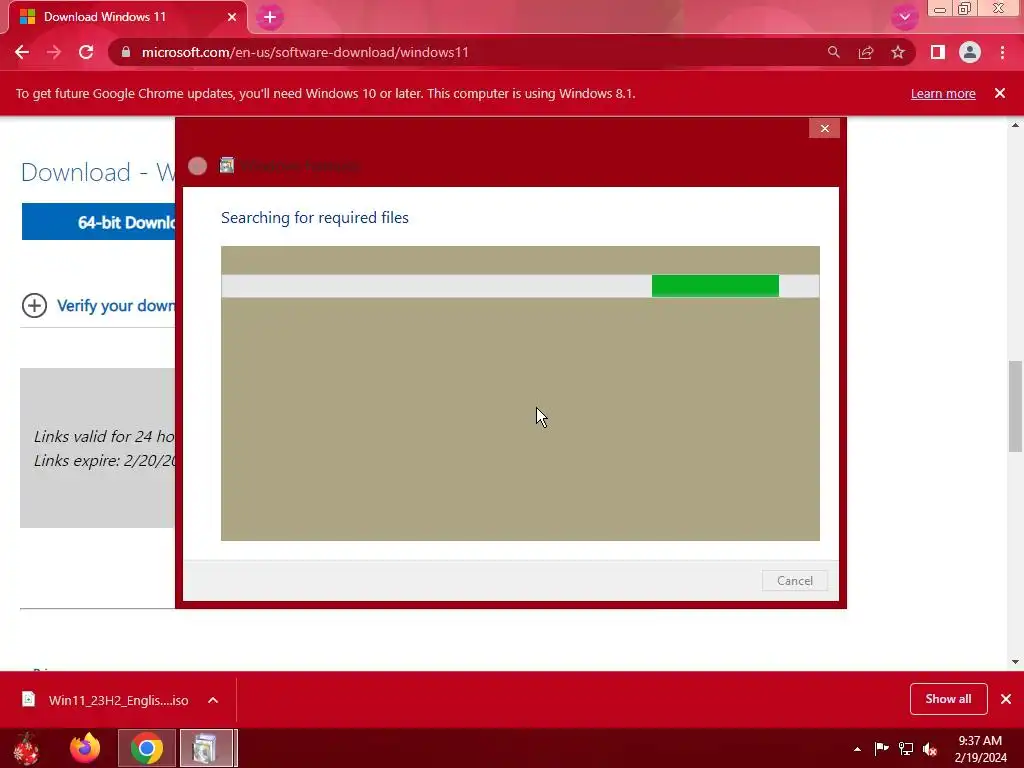The width and height of the screenshot is (1024, 768).
Task: Close the Windows 11 setup dialog
Action: coord(824,128)
